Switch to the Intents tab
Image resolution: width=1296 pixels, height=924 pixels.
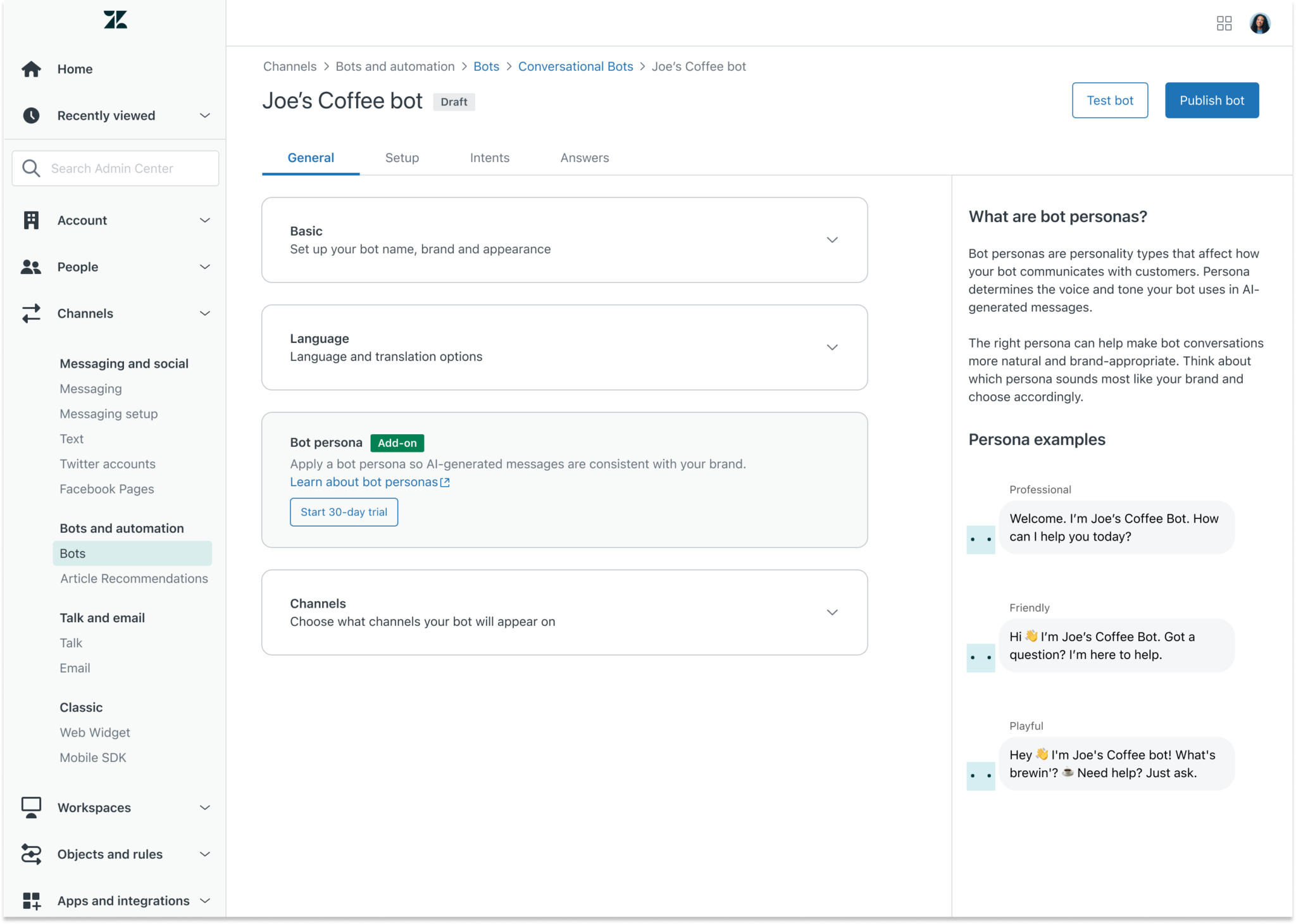[489, 158]
